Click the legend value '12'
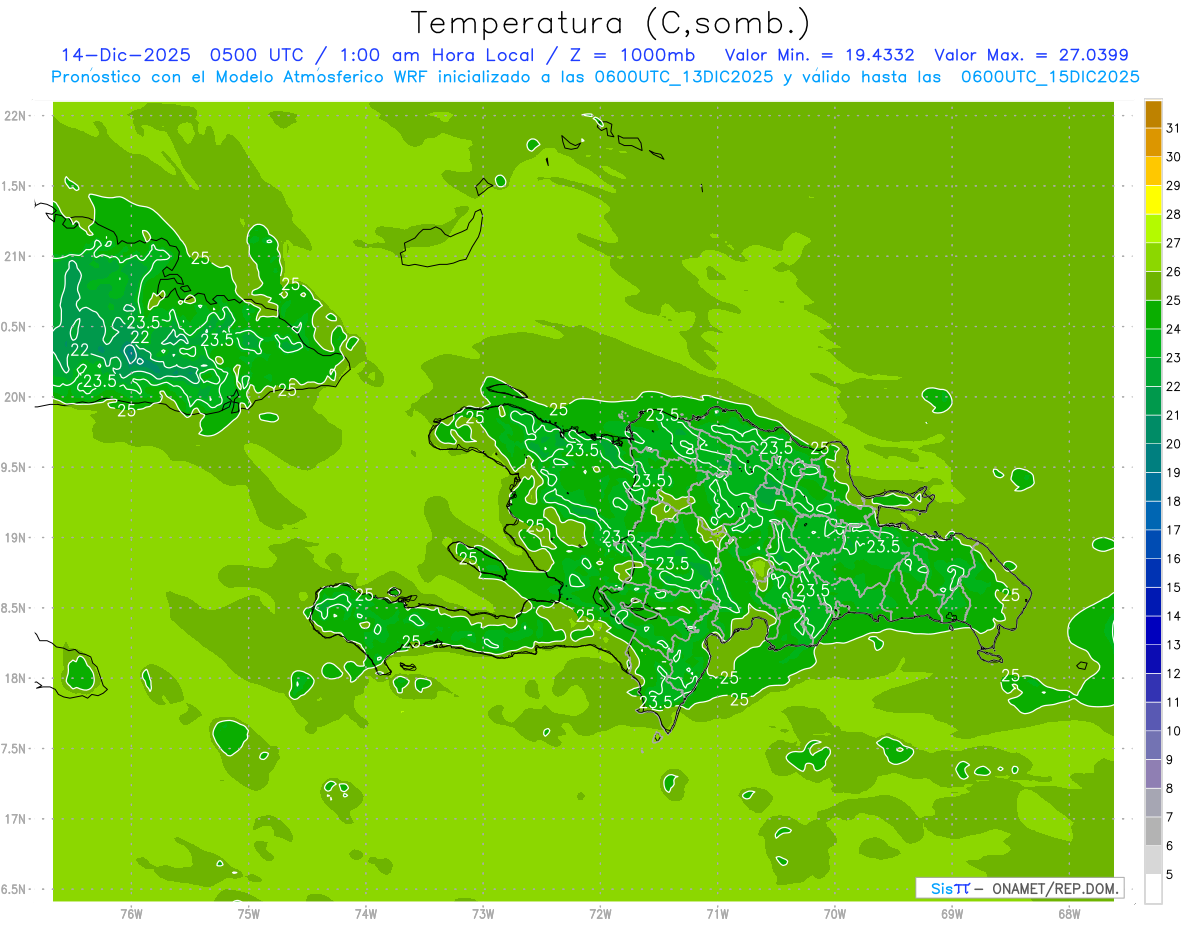 pyautogui.click(x=1174, y=673)
